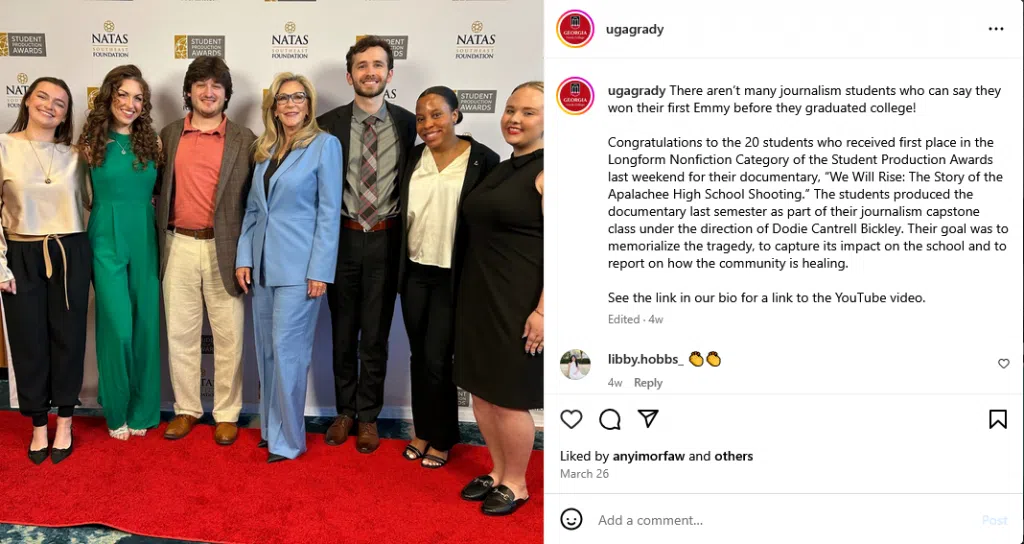Like the post with the heart icon
Viewport: 1024px width, 544px height.
click(x=571, y=419)
